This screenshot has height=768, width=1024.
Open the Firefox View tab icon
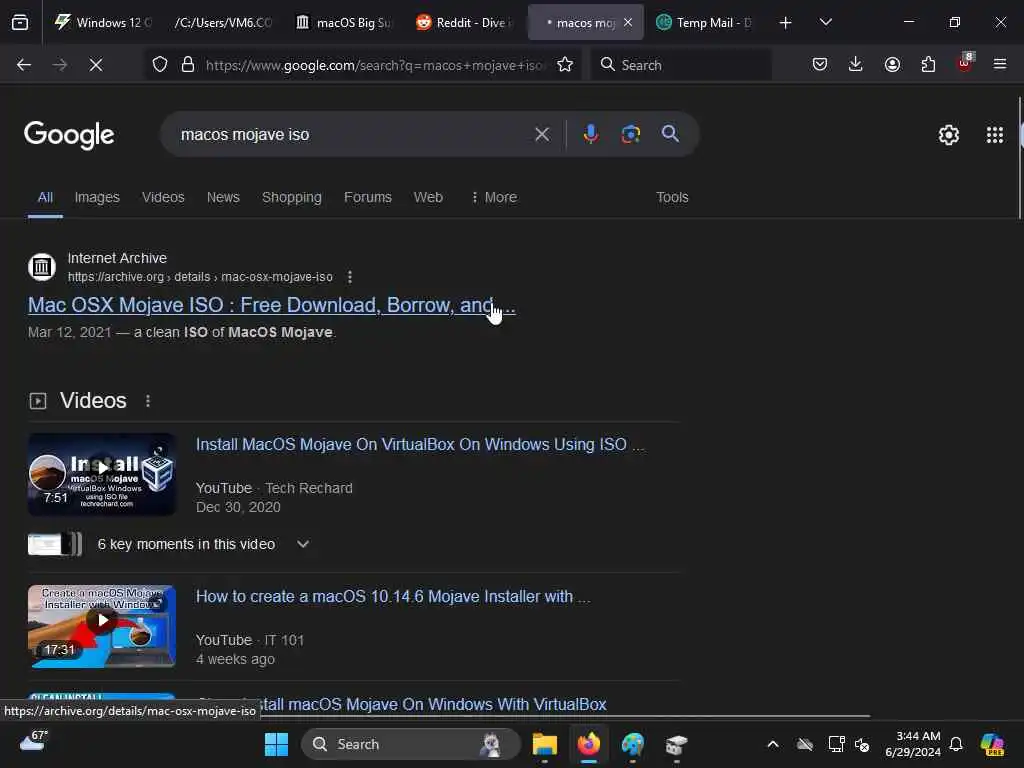pyautogui.click(x=20, y=22)
